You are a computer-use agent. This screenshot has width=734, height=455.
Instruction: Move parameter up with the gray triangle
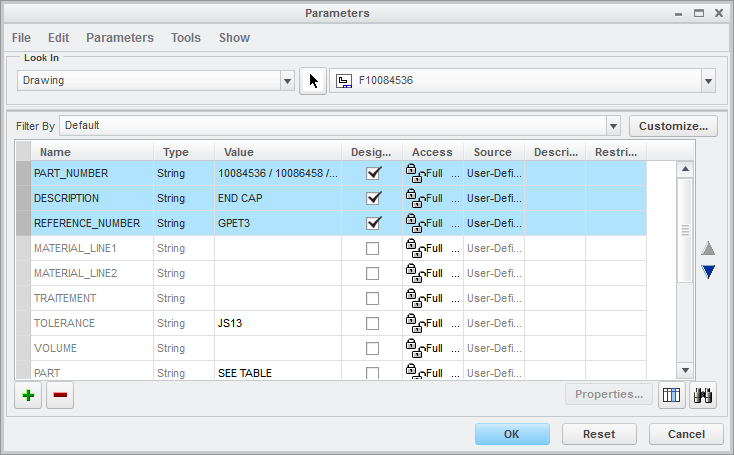708,249
